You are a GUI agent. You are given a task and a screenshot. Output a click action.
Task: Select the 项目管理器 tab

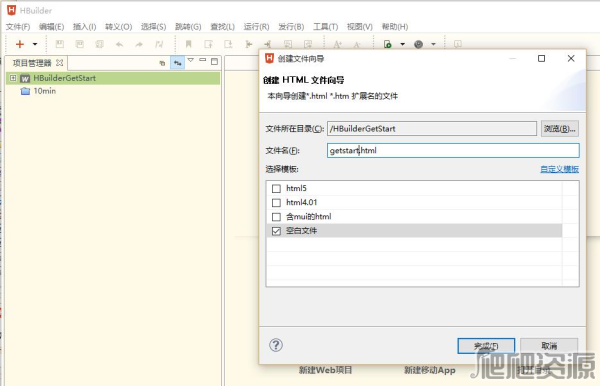click(x=32, y=63)
